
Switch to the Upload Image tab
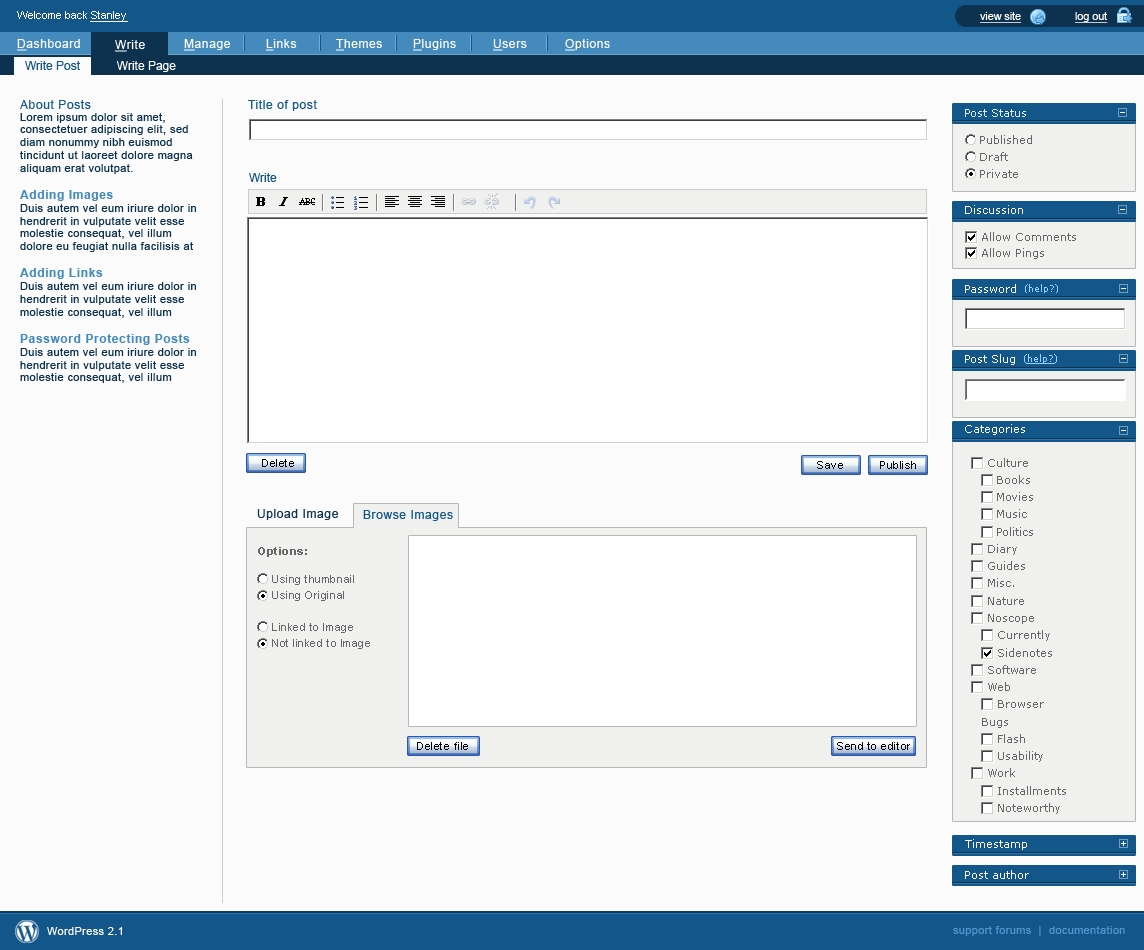click(x=298, y=514)
